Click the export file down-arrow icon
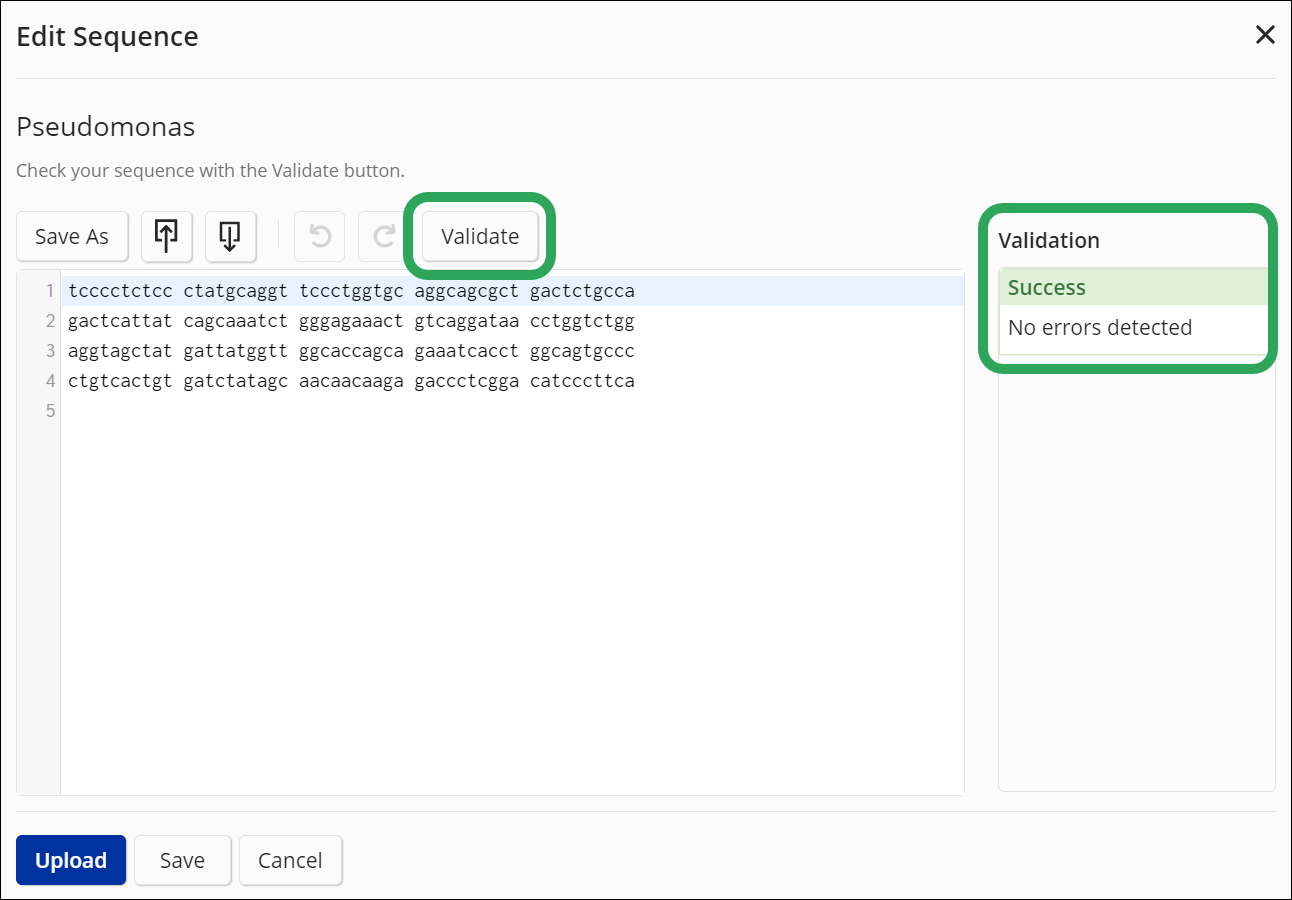1292x900 pixels. click(230, 237)
